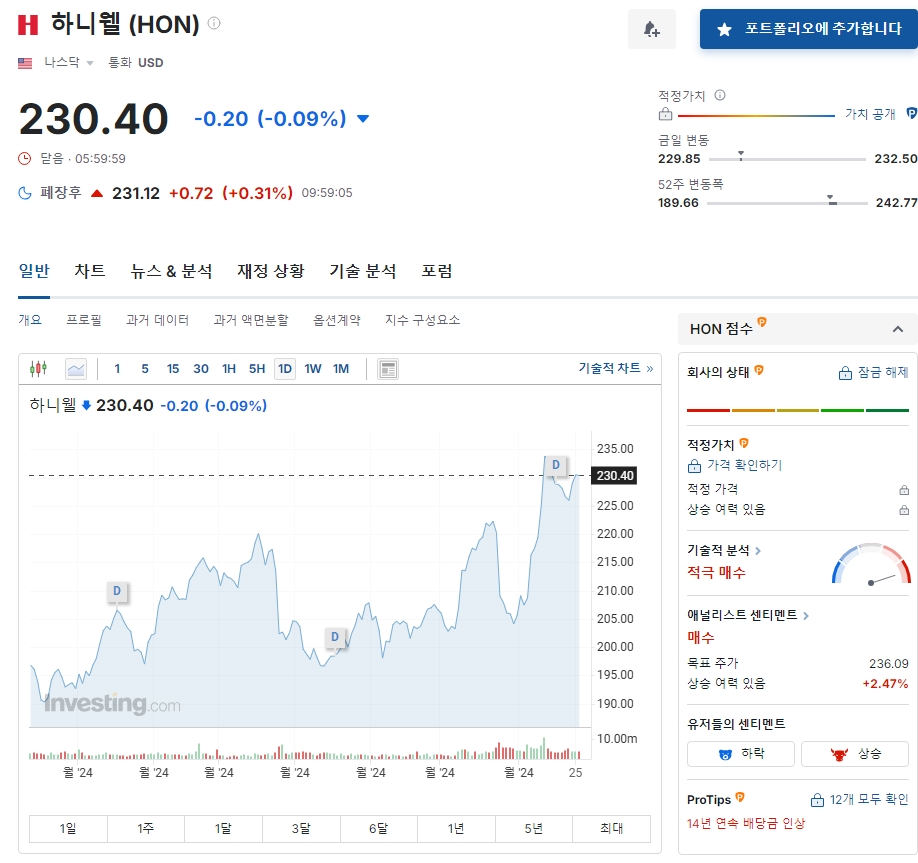Click the moon icon beside 폐장후

[25, 193]
